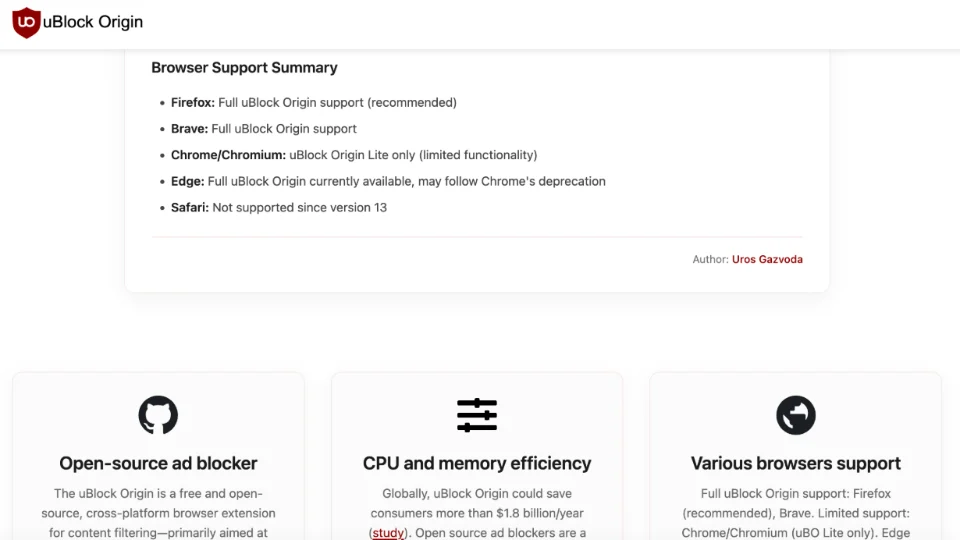The width and height of the screenshot is (960, 540).
Task: Click the Browser Support Summary heading
Action: coord(244,68)
